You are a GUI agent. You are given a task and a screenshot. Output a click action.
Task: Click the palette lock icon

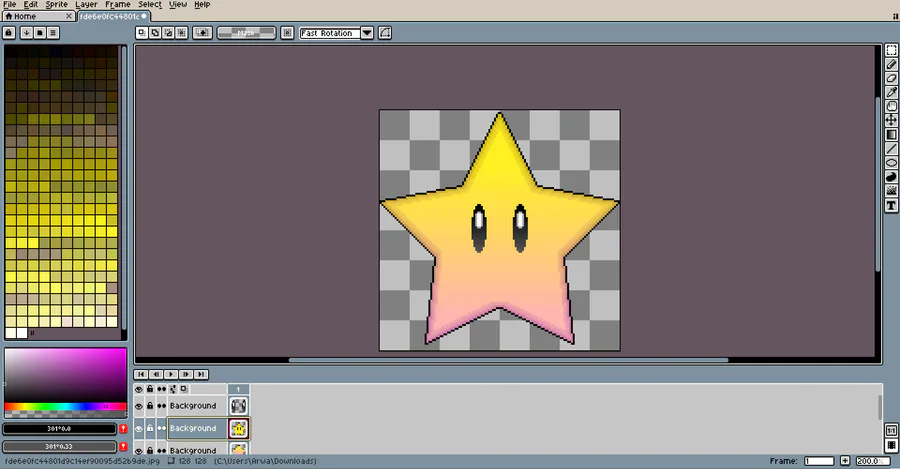[x=9, y=33]
